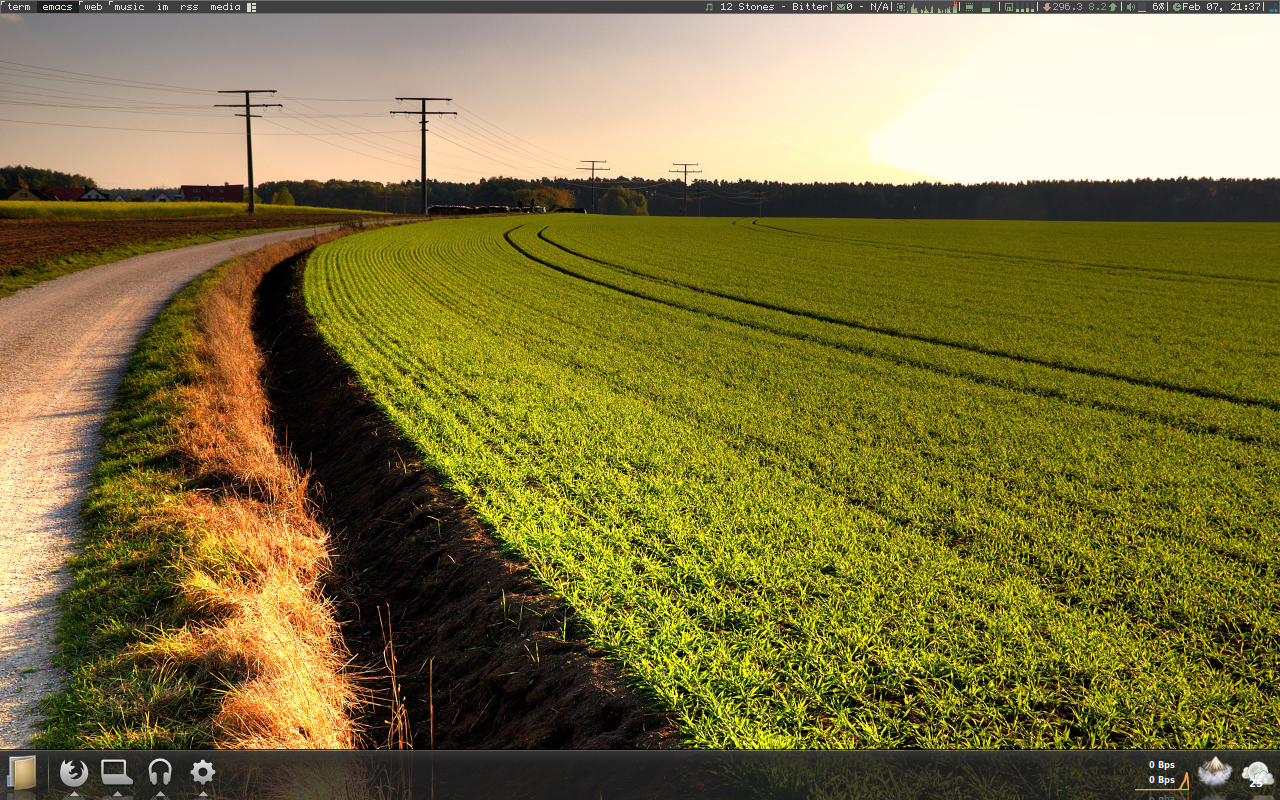
Task: Launch Firefox from the bottom dock
Action: coord(73,772)
